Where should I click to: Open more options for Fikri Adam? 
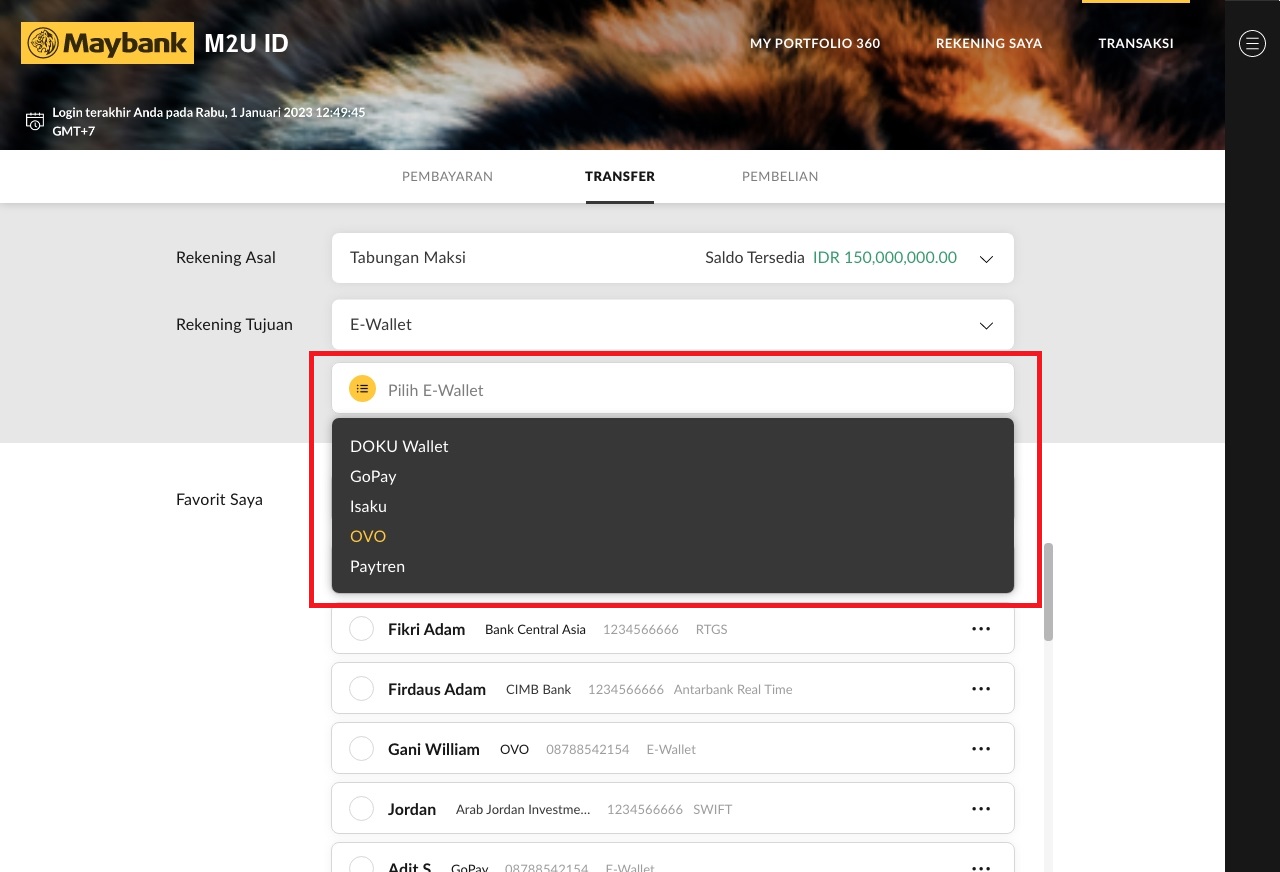[980, 629]
